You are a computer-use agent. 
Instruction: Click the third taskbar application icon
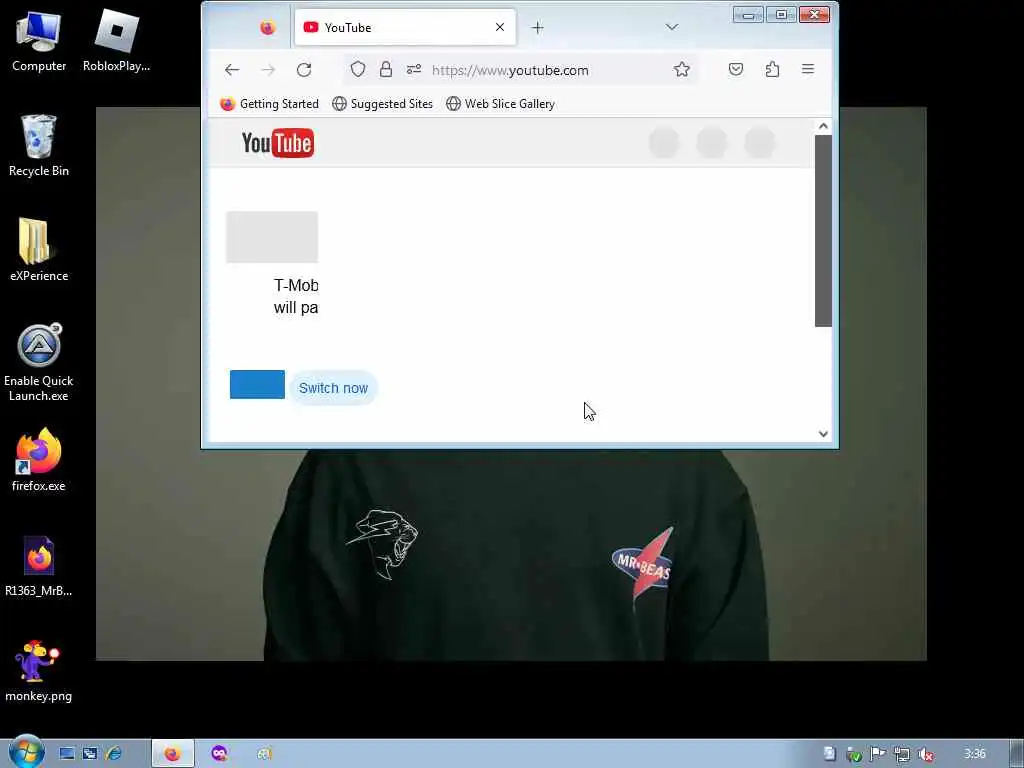[x=264, y=754]
